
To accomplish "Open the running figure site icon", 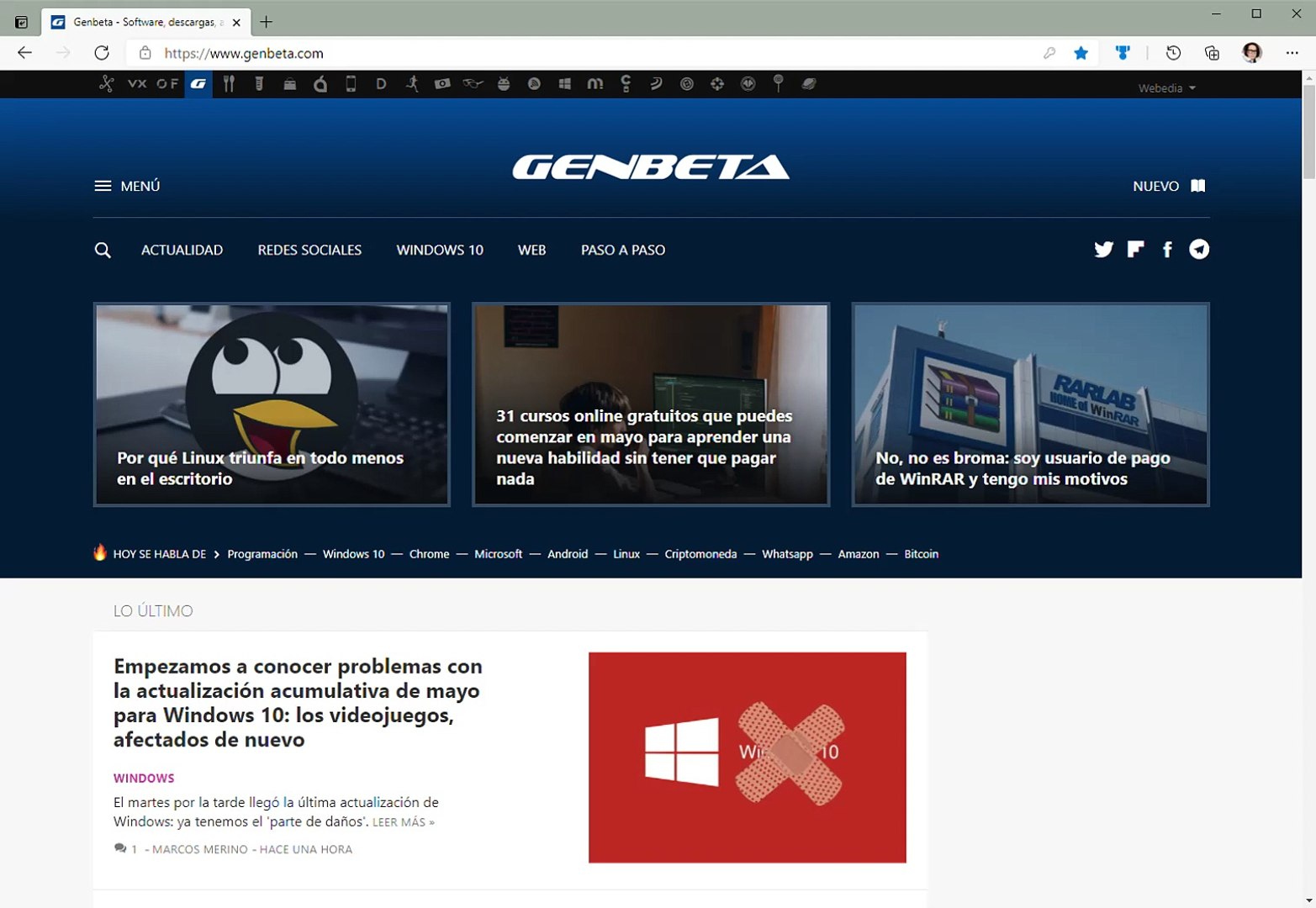I will [x=412, y=83].
